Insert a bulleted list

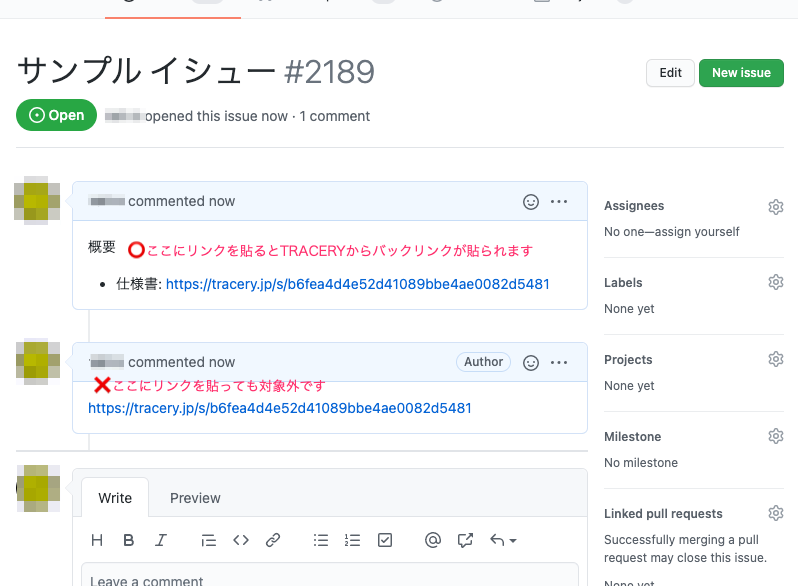tap(321, 540)
